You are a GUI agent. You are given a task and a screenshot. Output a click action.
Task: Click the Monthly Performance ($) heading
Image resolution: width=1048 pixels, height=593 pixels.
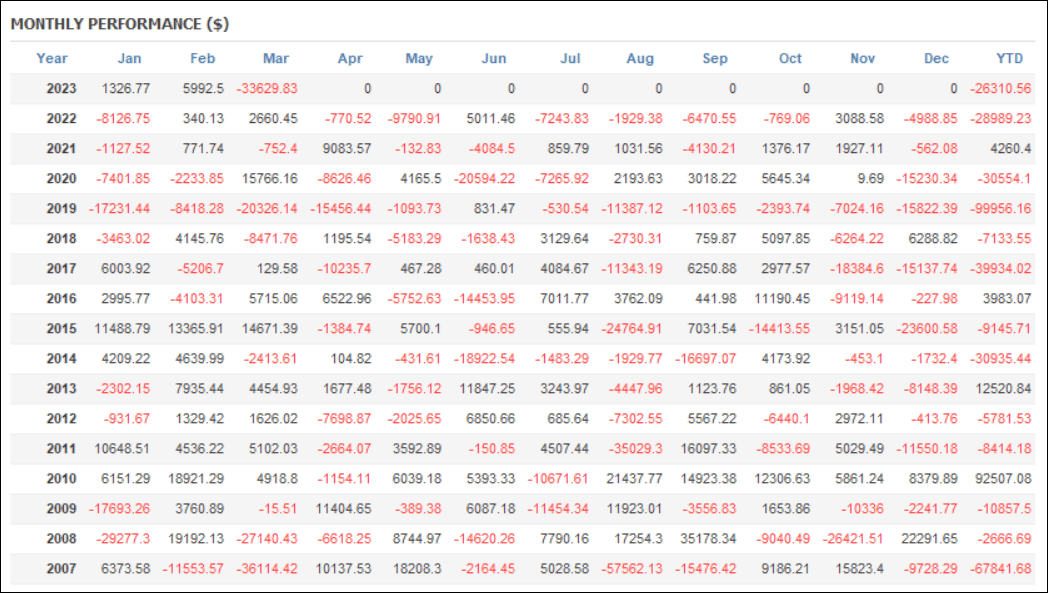tap(120, 24)
